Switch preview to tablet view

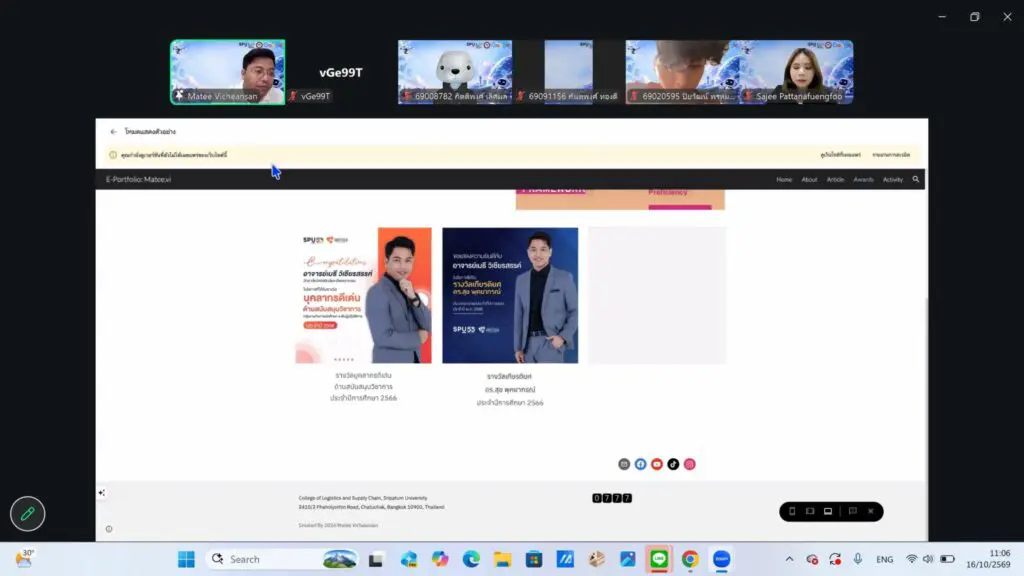tap(810, 511)
